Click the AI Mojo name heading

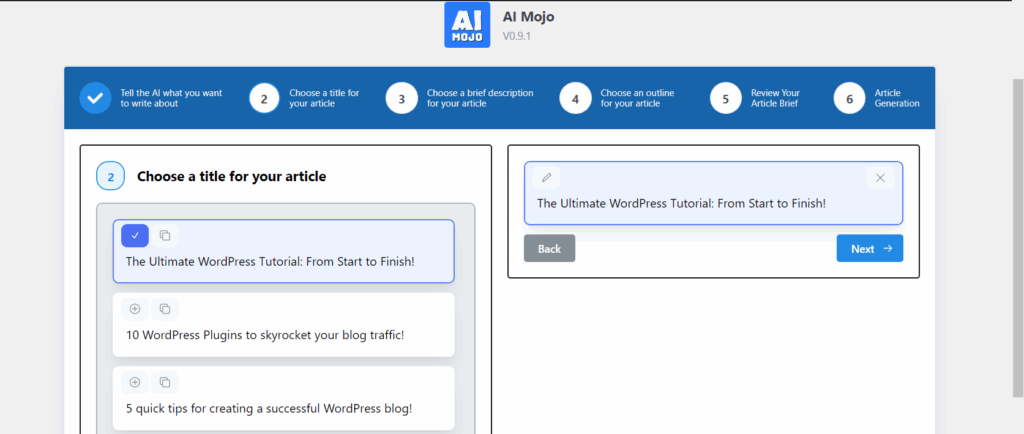(528, 17)
